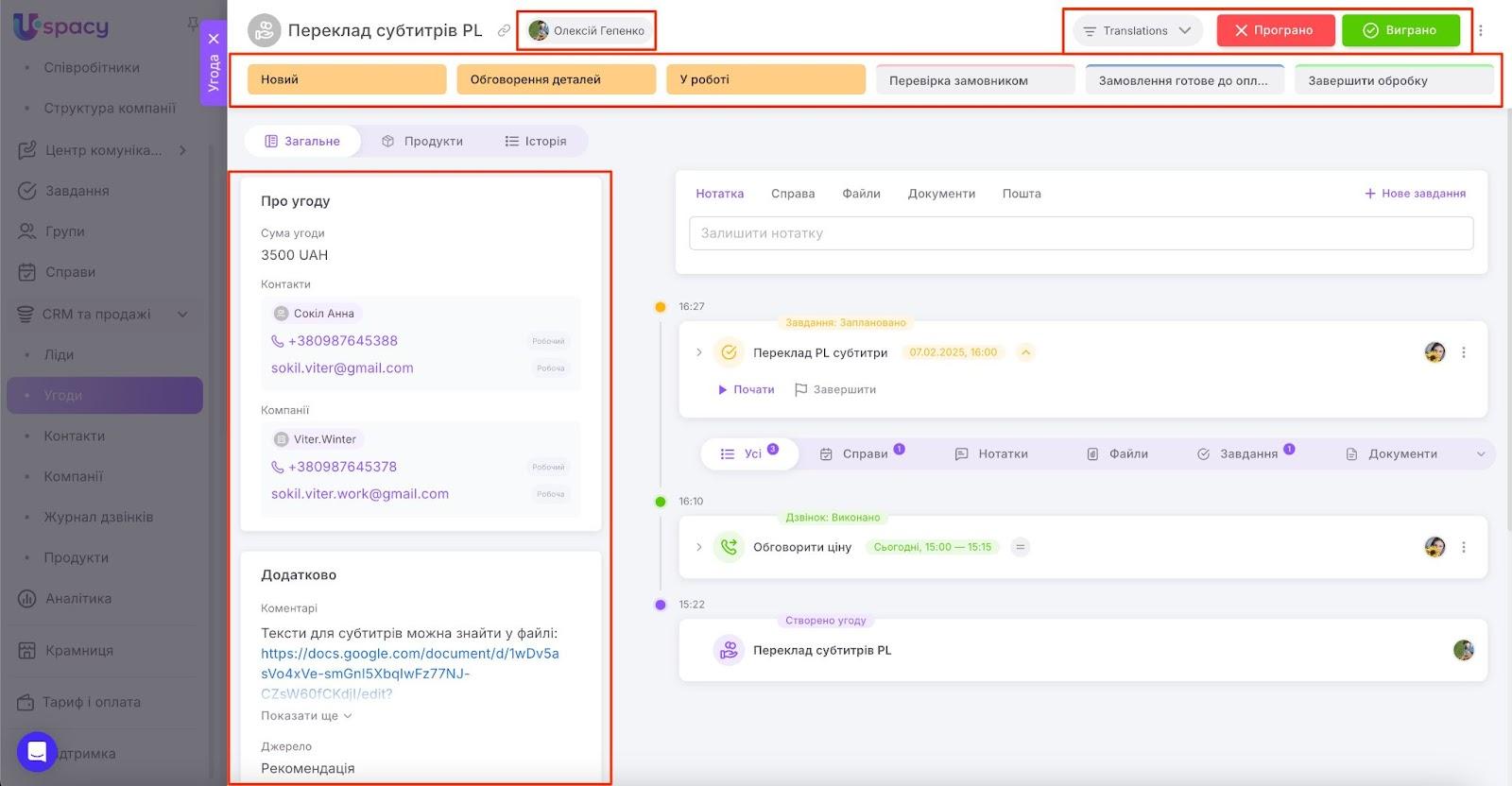Expand the Переклад PL субтитри task entry

coord(699,352)
